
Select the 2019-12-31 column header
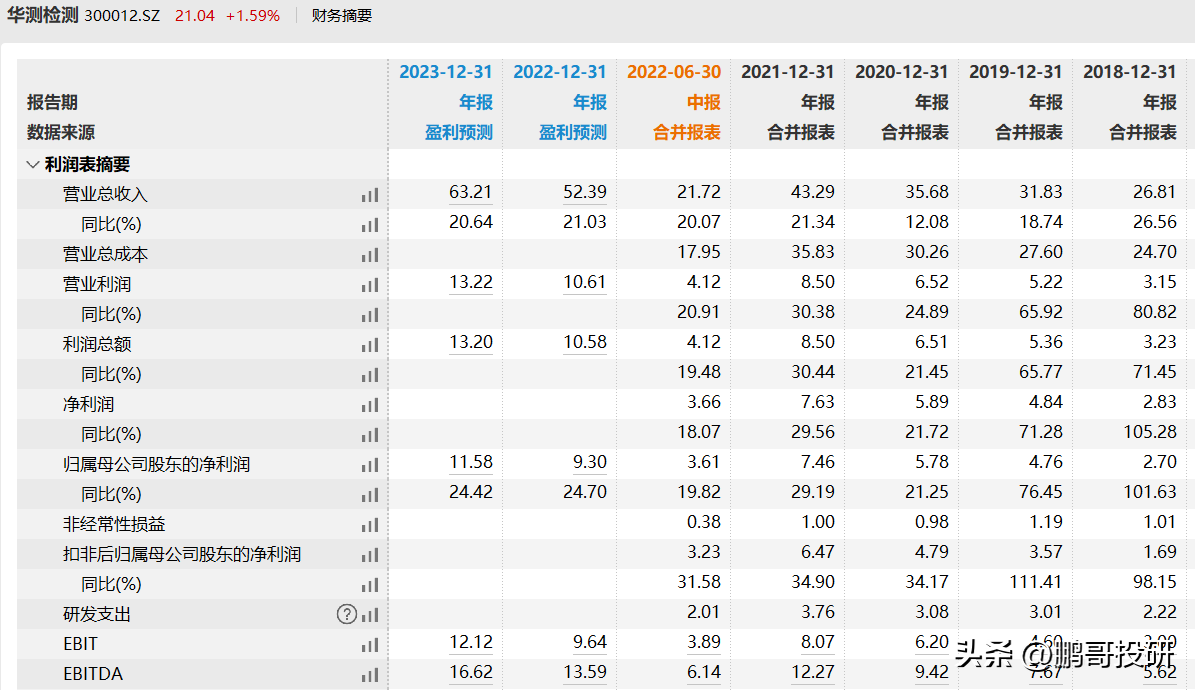[x=1015, y=72]
